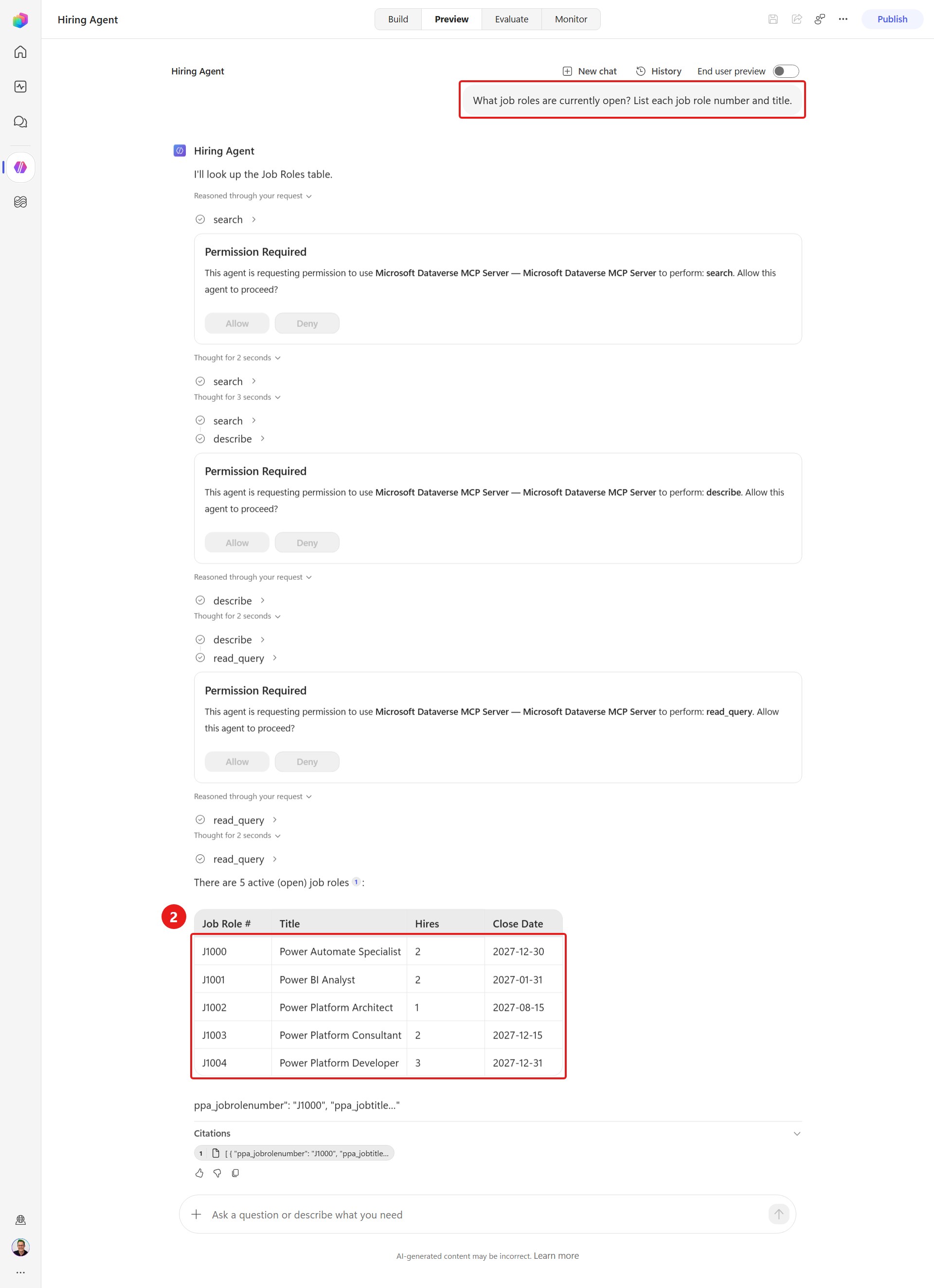This screenshot has width=934, height=1288.
Task: Go to Home in the left sidebar
Action: tap(20, 52)
